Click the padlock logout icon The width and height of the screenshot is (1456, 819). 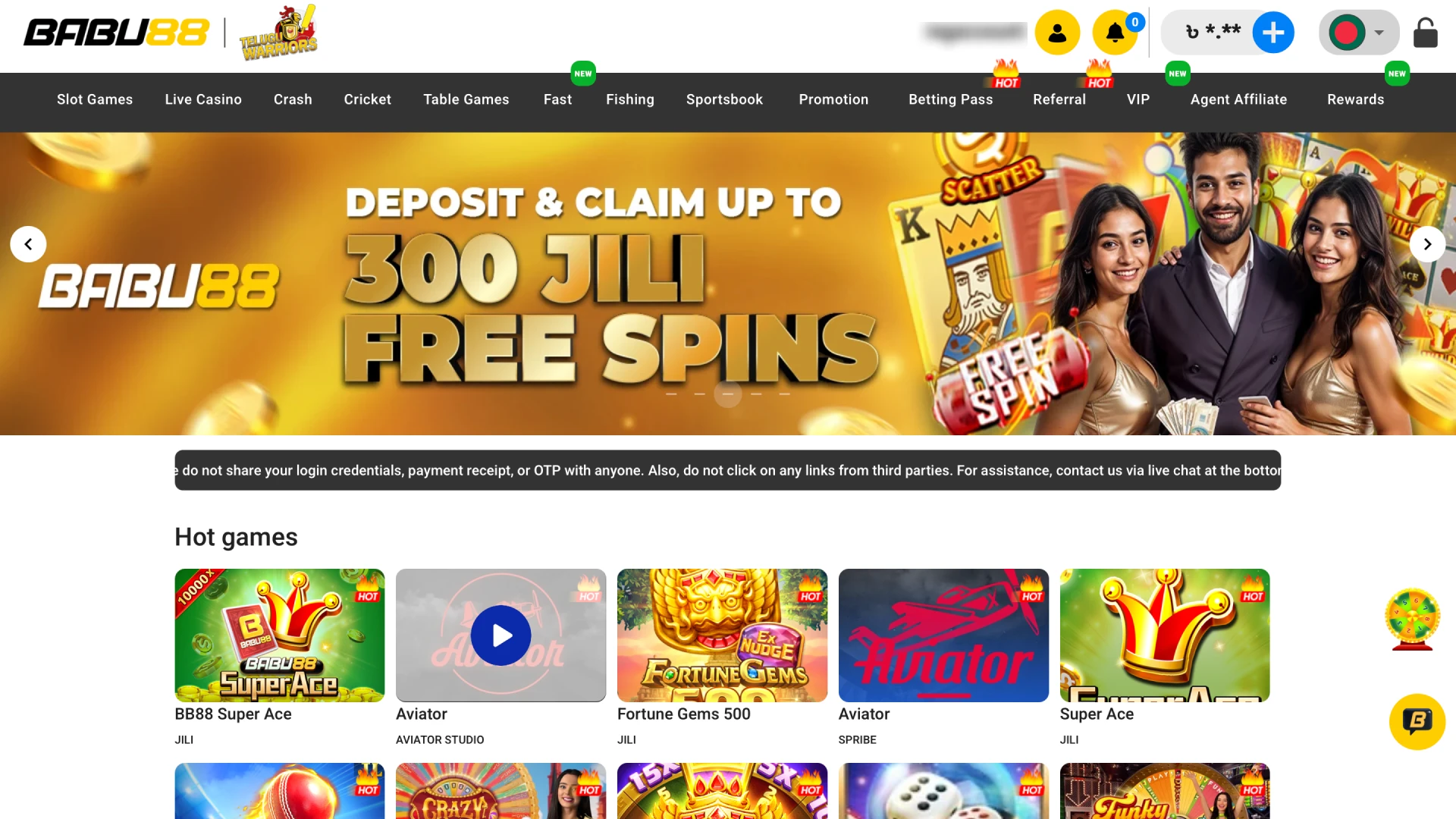(1425, 33)
